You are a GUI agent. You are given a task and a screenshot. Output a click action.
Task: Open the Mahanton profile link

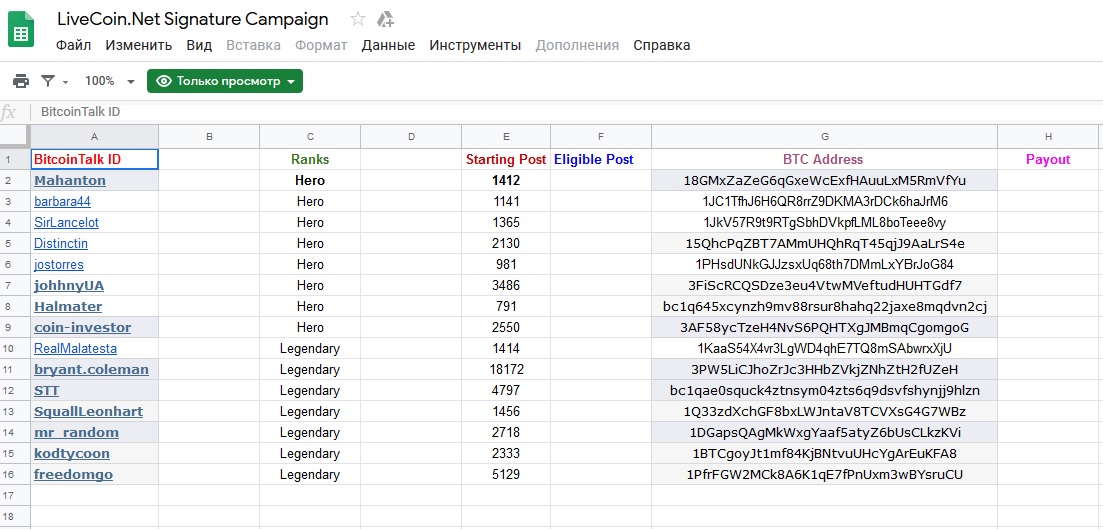pyautogui.click(x=70, y=180)
